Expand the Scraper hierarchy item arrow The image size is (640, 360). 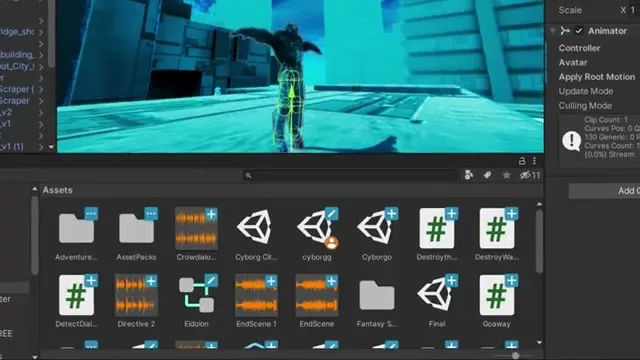(x=41, y=101)
